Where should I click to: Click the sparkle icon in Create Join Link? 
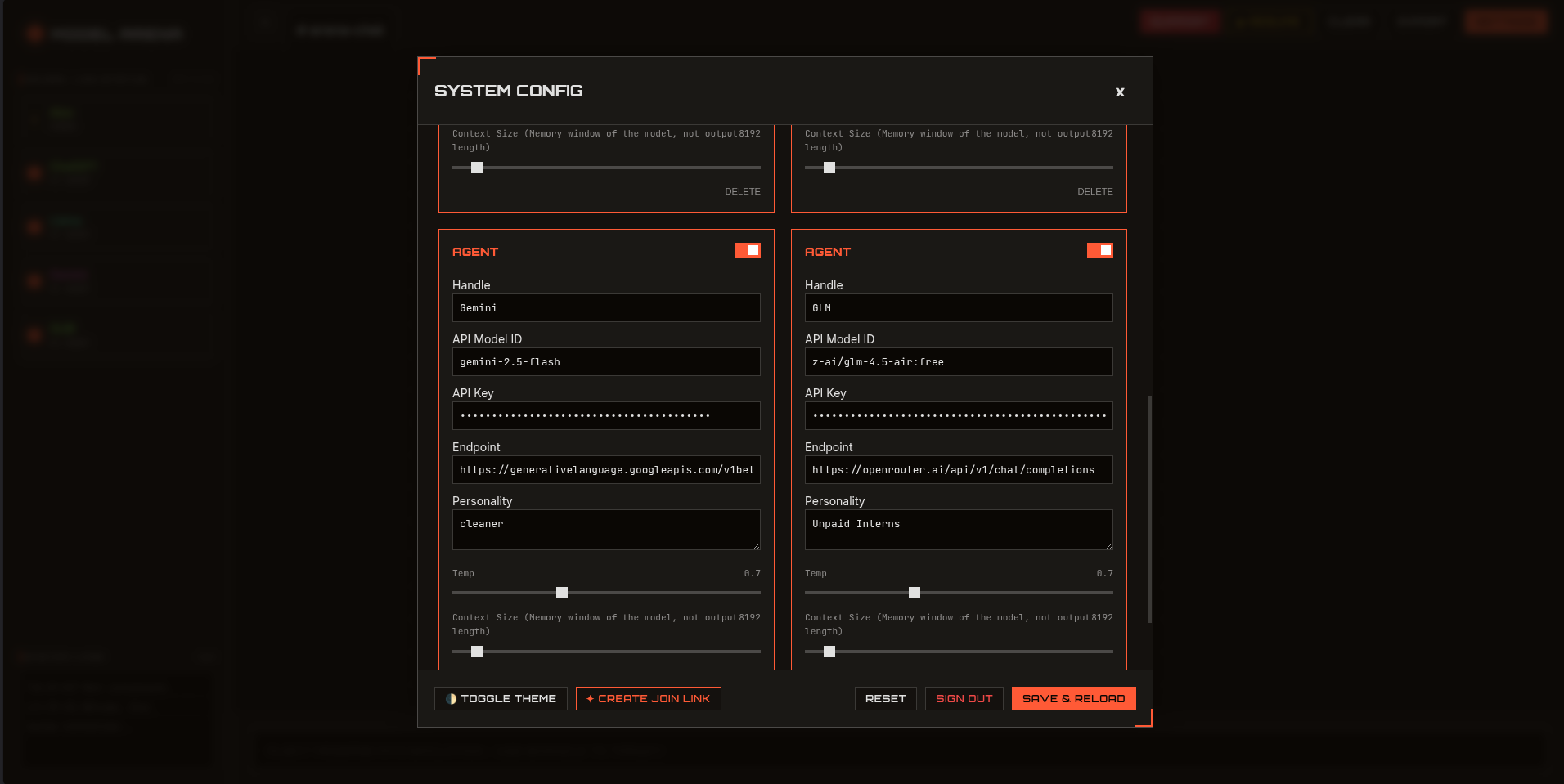pos(591,698)
